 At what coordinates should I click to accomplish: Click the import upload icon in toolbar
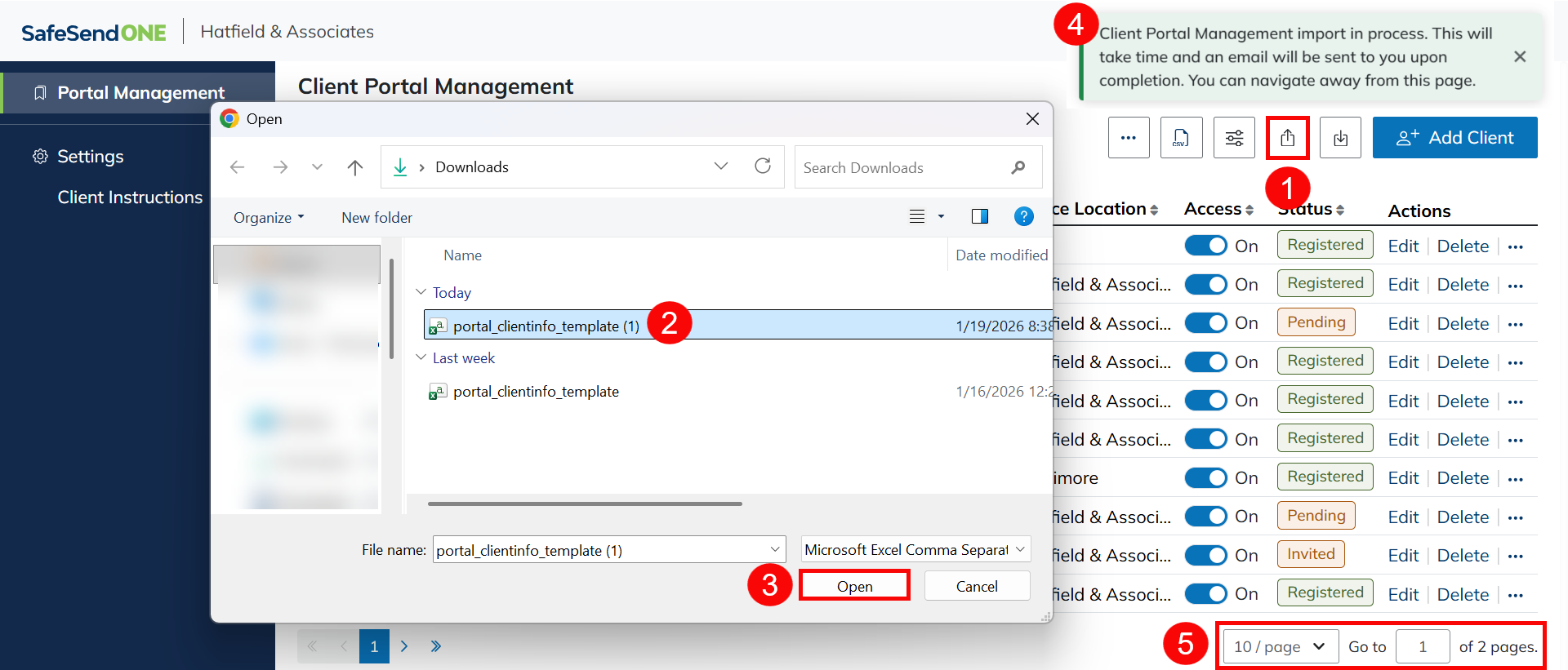click(x=1287, y=138)
